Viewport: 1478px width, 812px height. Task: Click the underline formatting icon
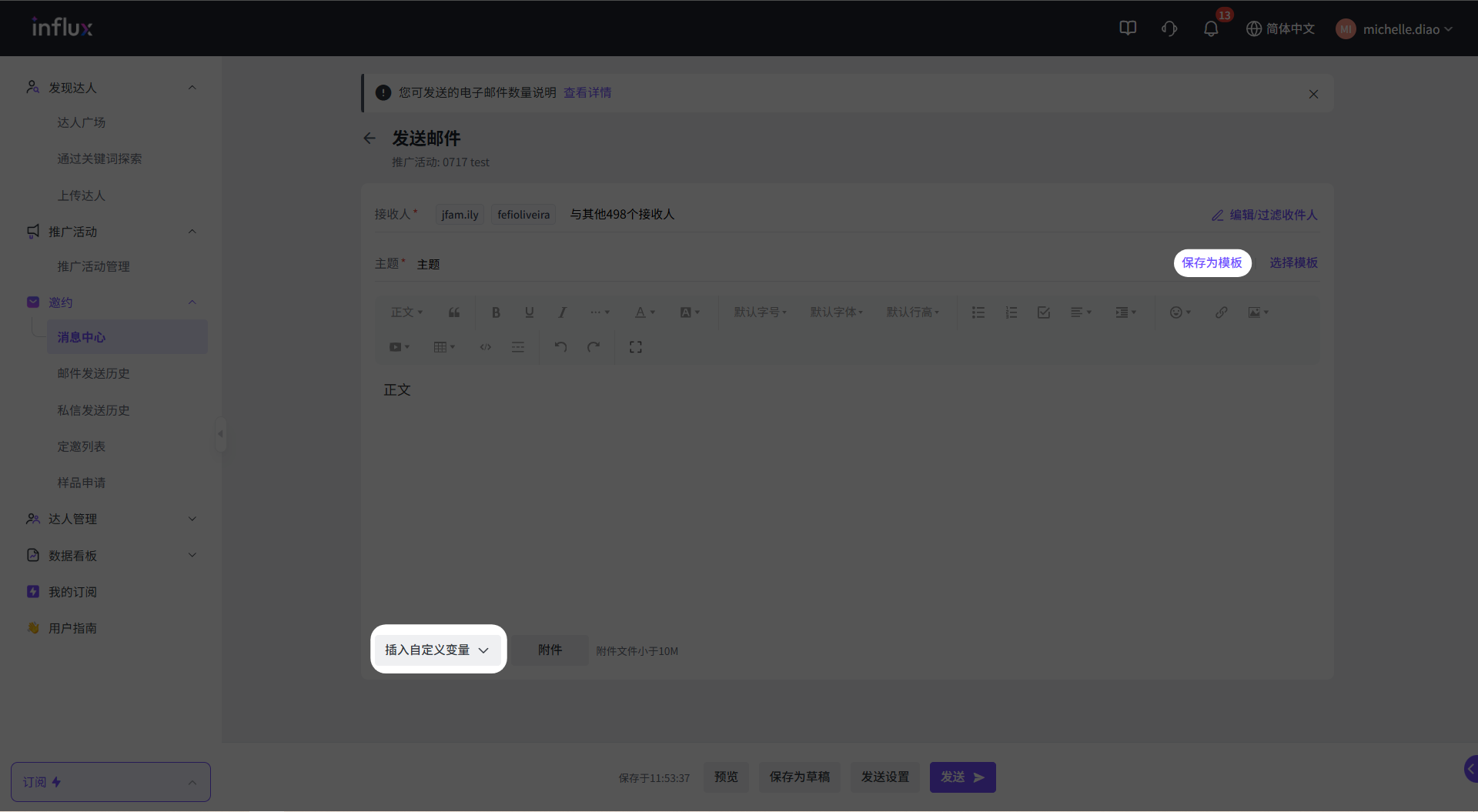pyautogui.click(x=529, y=312)
